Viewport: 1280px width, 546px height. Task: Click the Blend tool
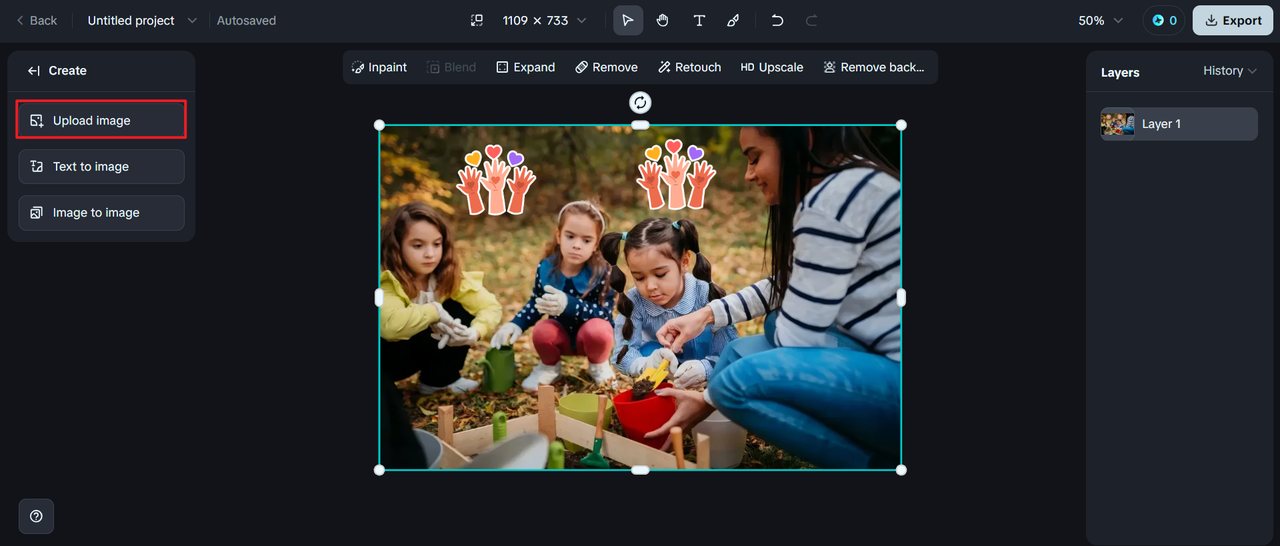pyautogui.click(x=451, y=67)
